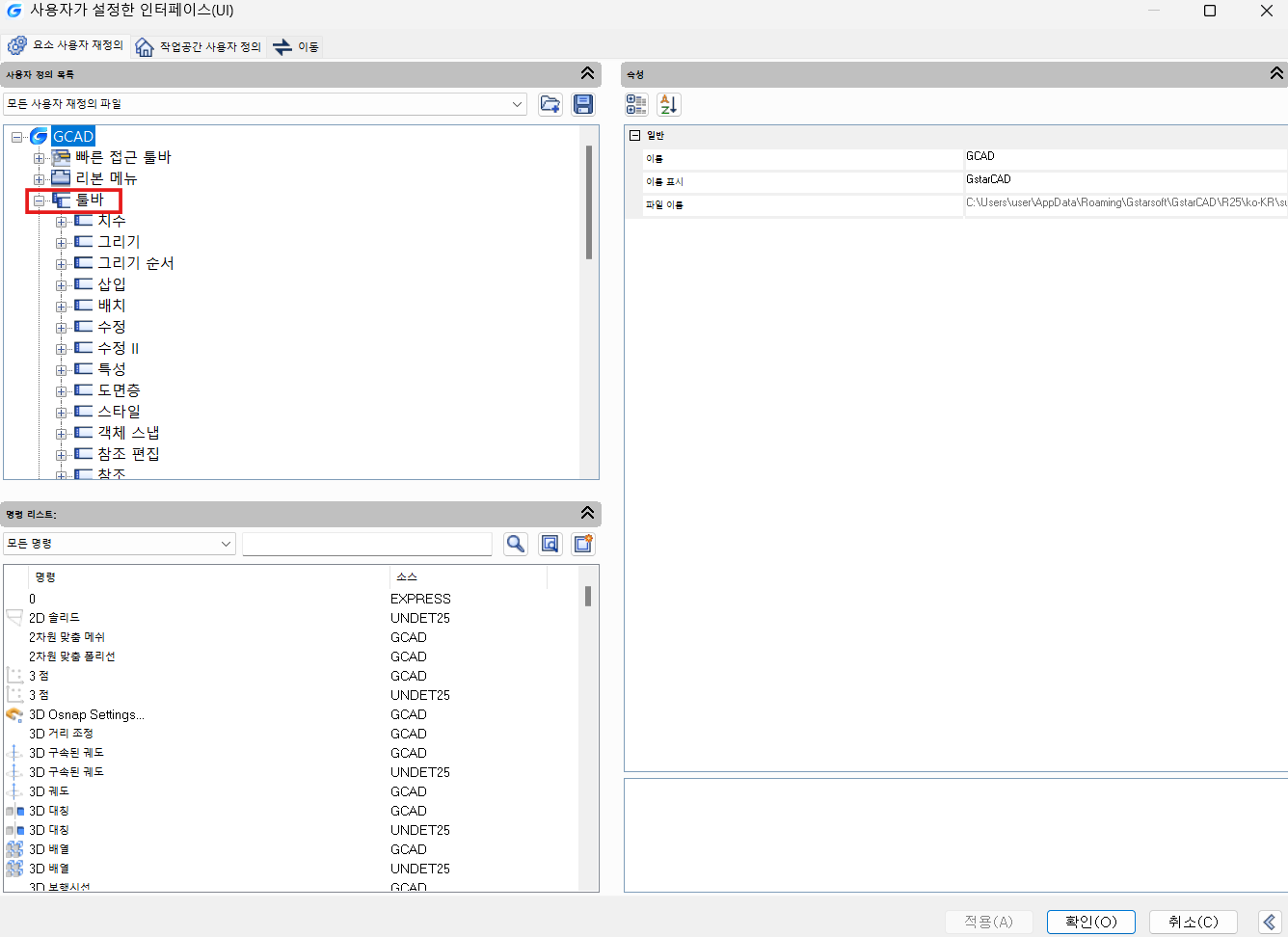Expand the 그리기 toolbar node
The width and height of the screenshot is (1288, 937).
[62, 243]
